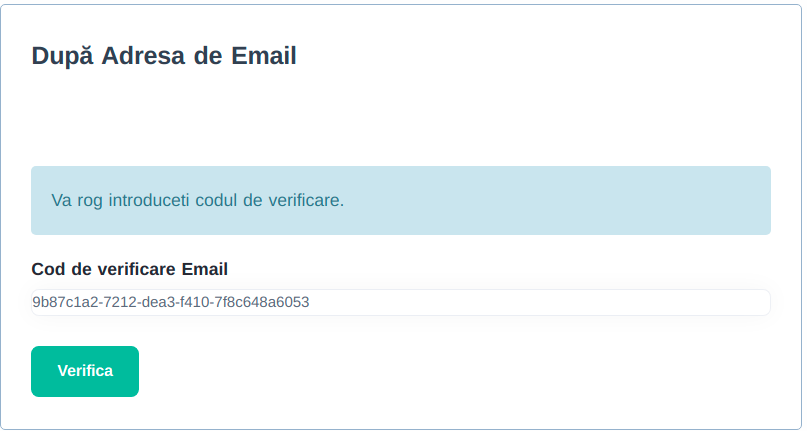
Task: Click the 'Cod' word in the field label
Action: (x=48, y=269)
